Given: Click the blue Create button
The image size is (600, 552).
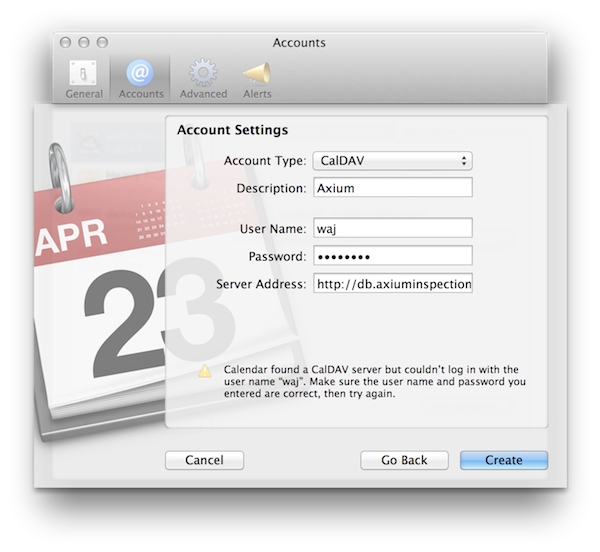Looking at the screenshot, I should coord(504,460).
